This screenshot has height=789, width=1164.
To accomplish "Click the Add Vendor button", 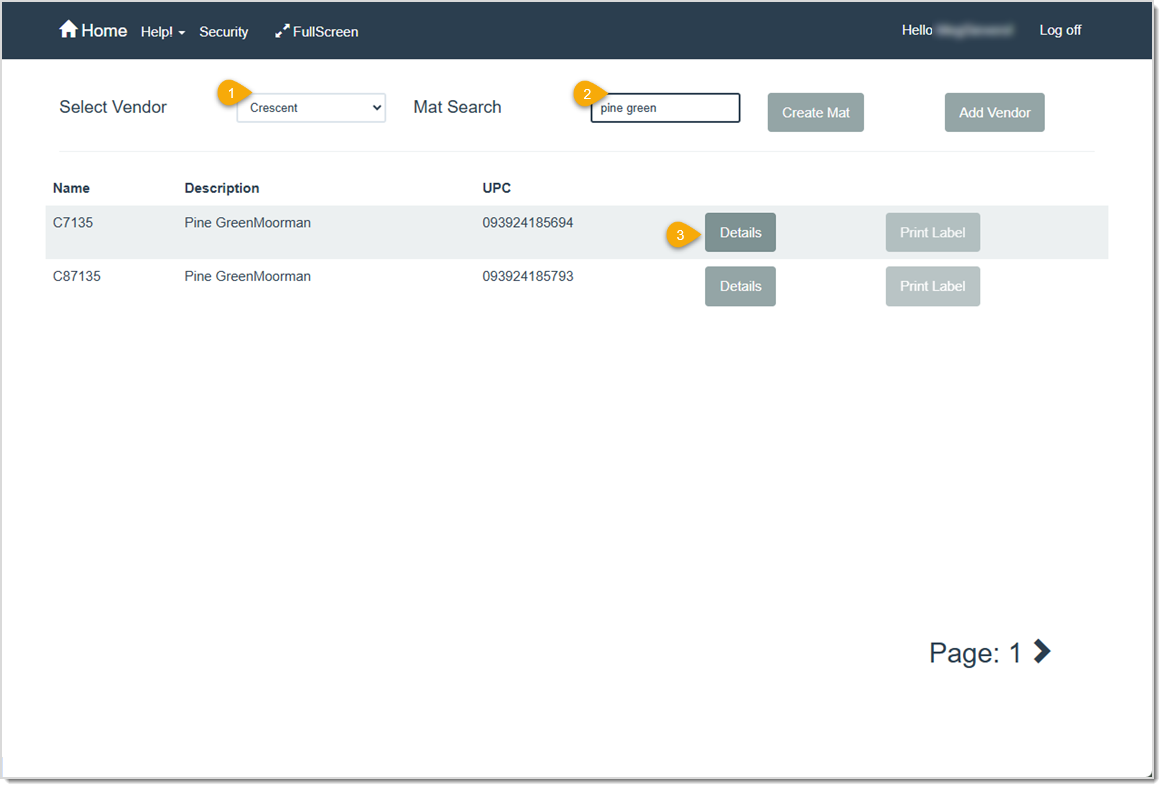I will [x=994, y=112].
